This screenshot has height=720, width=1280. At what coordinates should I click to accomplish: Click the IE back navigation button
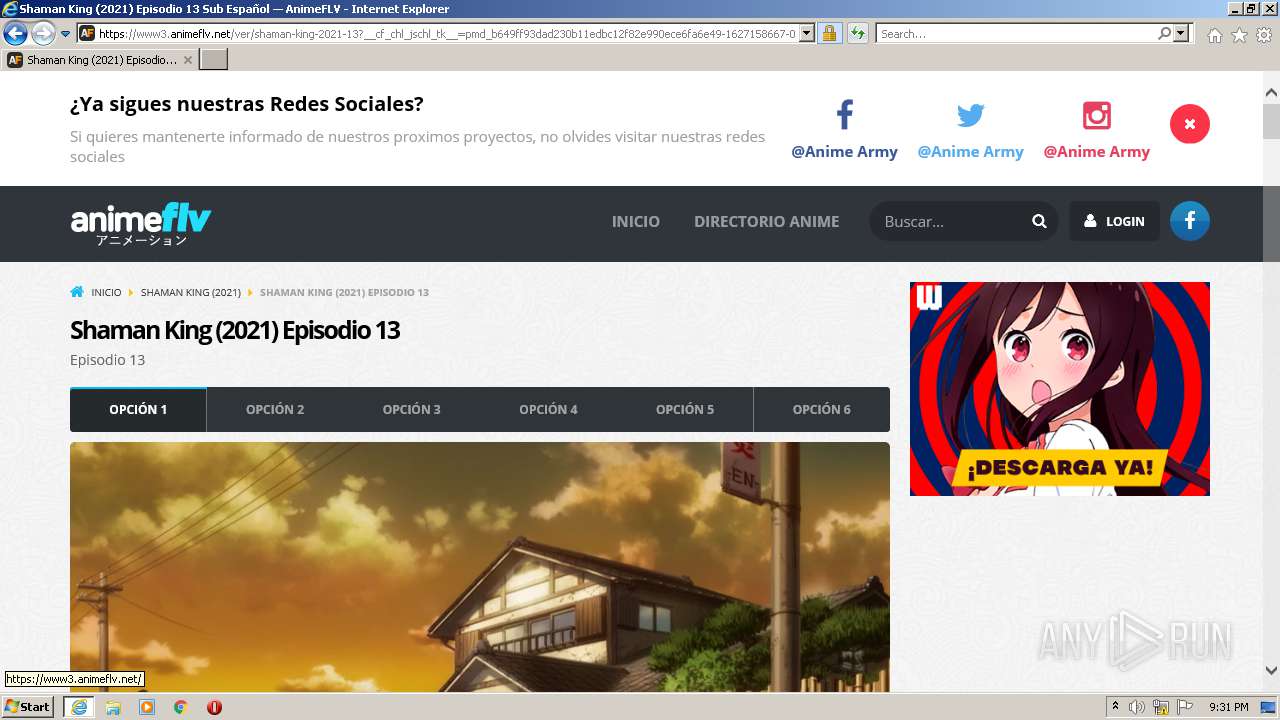coord(15,33)
